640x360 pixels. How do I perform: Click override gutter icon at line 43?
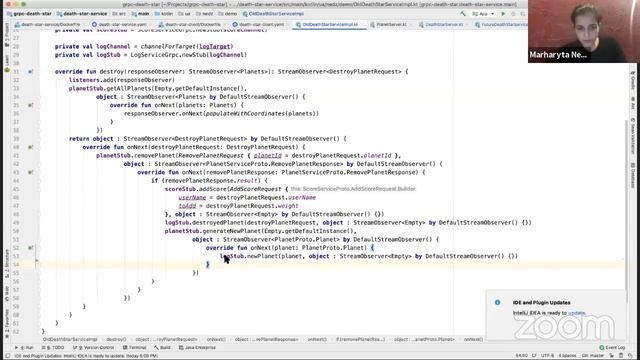click(x=30, y=172)
